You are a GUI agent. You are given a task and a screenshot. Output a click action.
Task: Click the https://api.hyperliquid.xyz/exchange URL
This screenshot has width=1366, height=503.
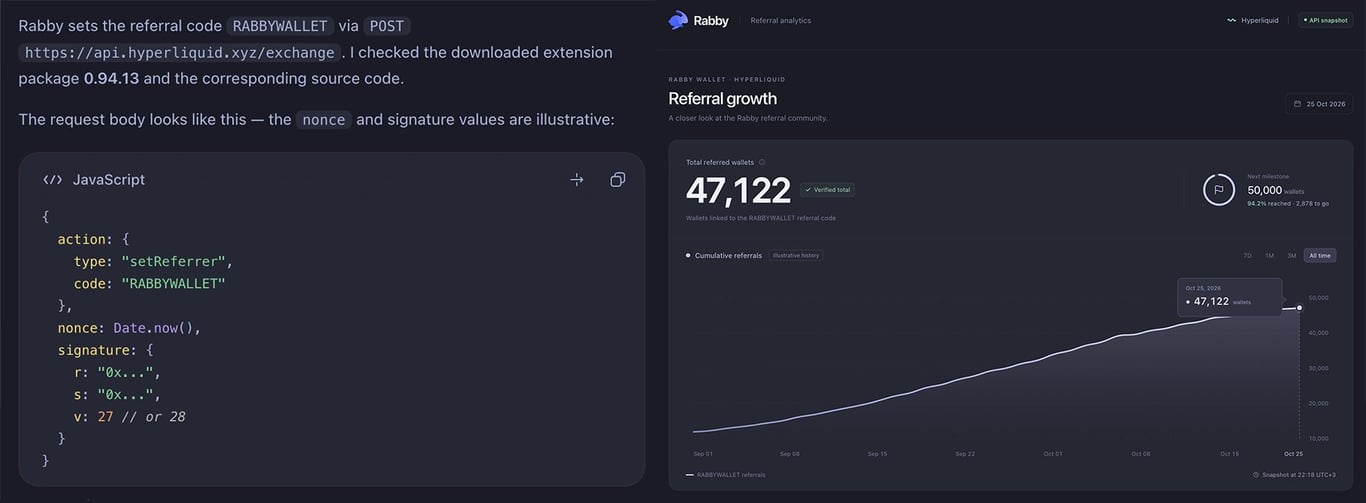[180, 52]
